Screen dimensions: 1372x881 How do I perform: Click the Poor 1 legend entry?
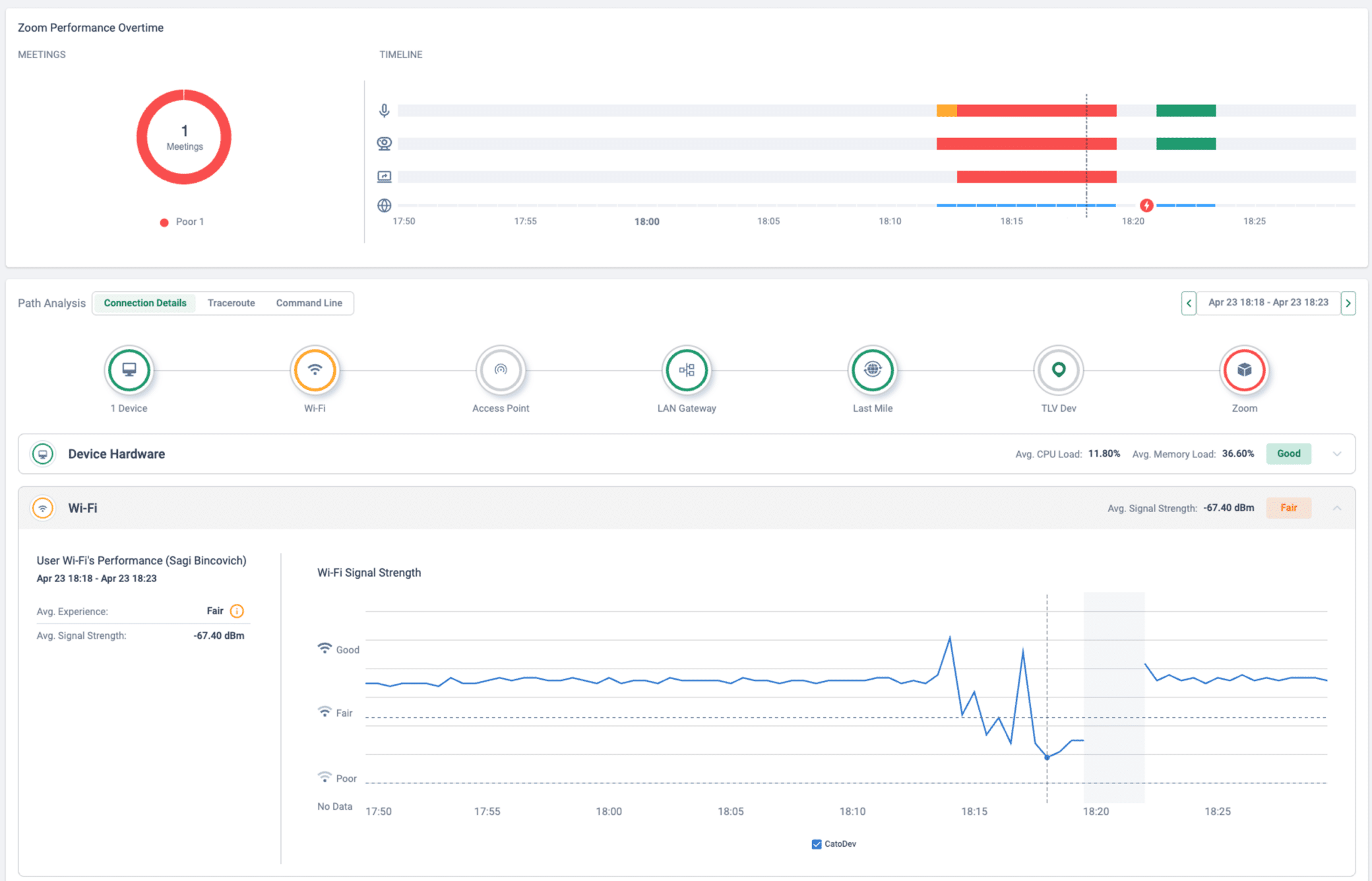(x=182, y=222)
